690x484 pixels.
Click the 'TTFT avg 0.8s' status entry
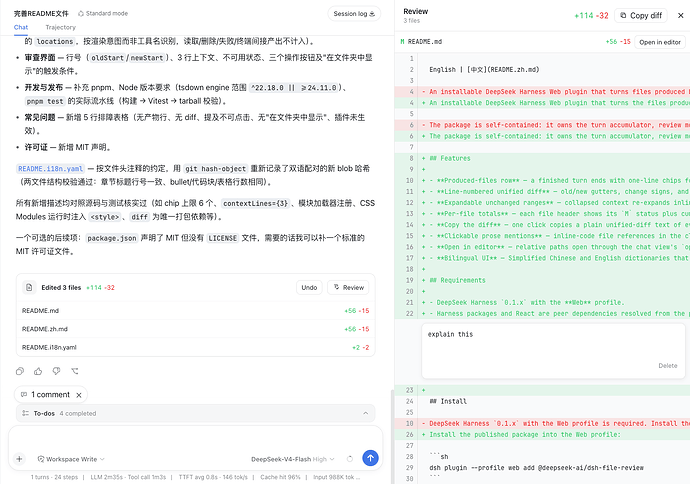(213, 477)
